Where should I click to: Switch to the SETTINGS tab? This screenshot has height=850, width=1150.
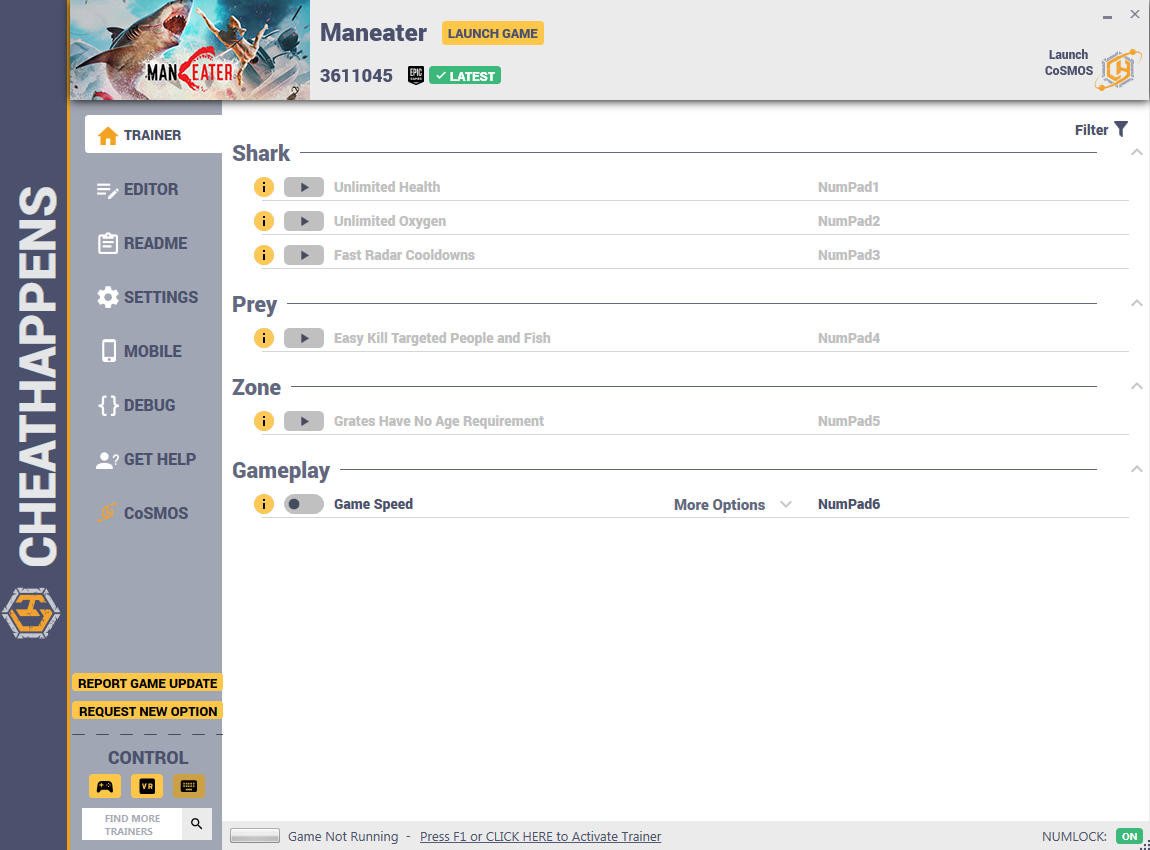click(x=147, y=297)
